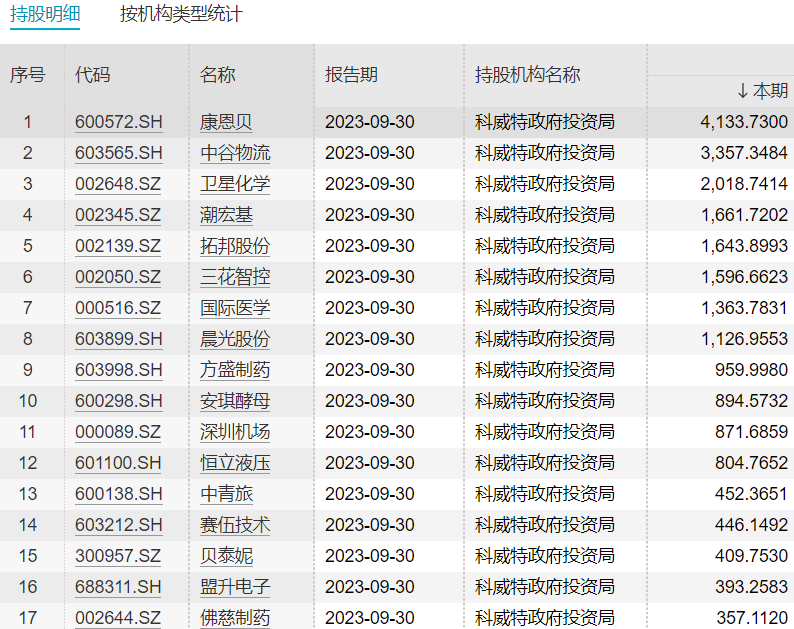The height and width of the screenshot is (629, 794).
Task: Click the 代码 column header
Action: pos(93,75)
